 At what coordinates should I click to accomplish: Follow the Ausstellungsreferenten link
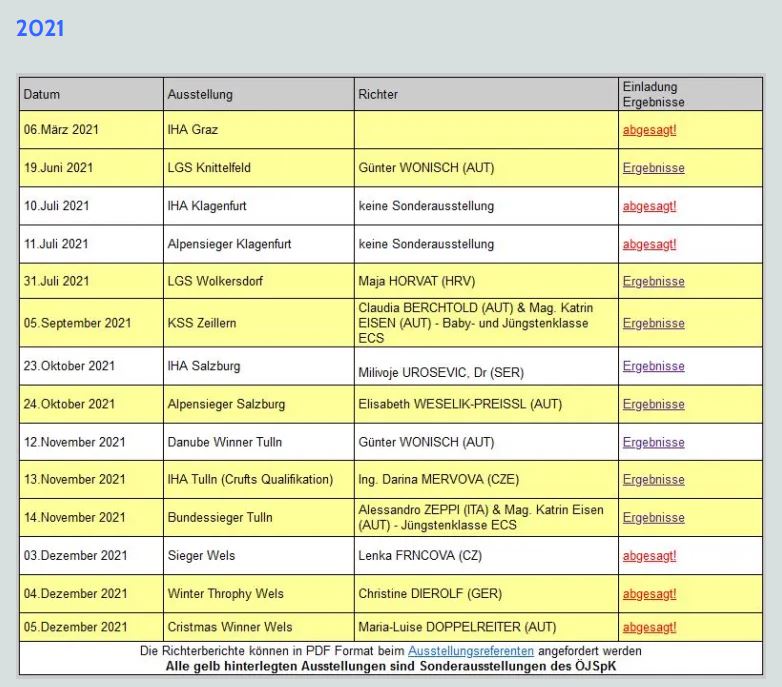[464, 651]
